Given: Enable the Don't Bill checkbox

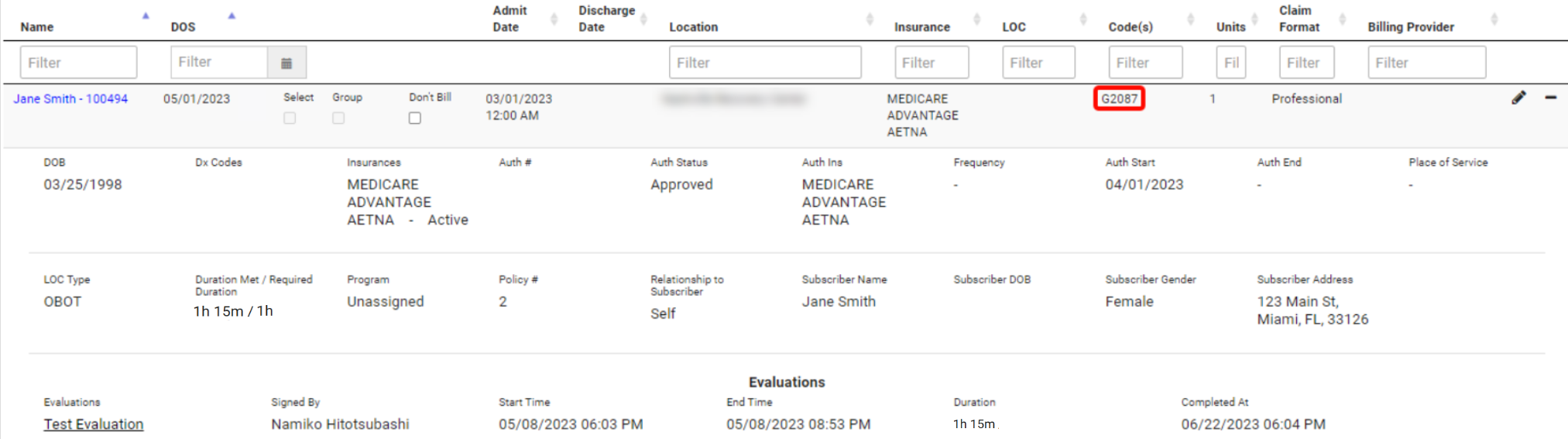Looking at the screenshot, I should tap(415, 118).
